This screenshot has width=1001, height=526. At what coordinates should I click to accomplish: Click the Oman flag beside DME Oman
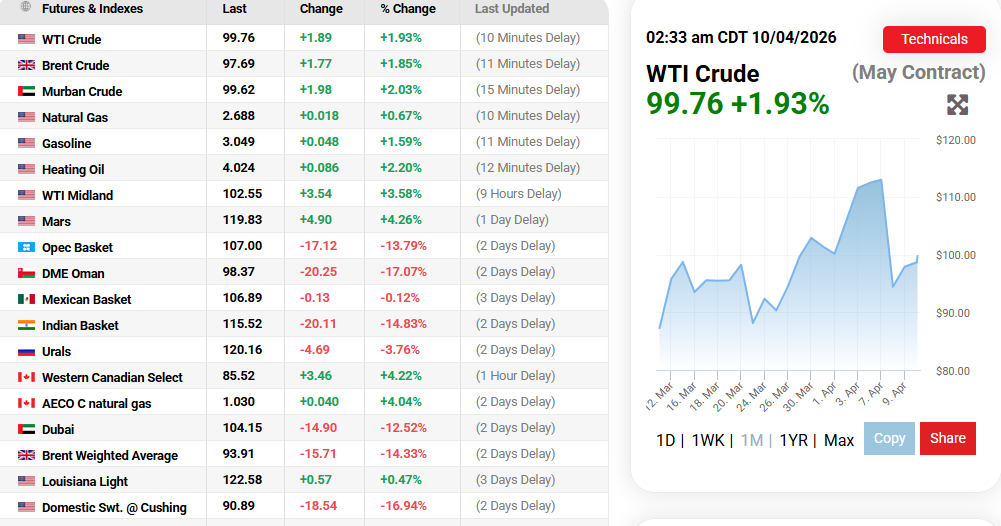(26, 273)
